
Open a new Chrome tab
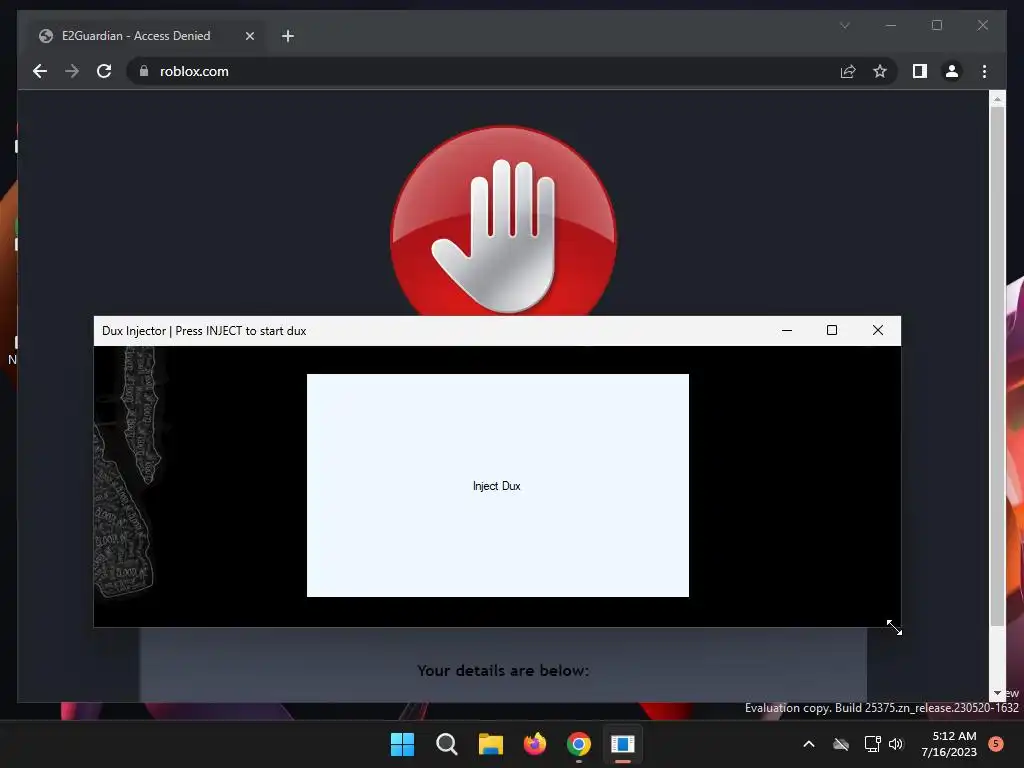(287, 36)
